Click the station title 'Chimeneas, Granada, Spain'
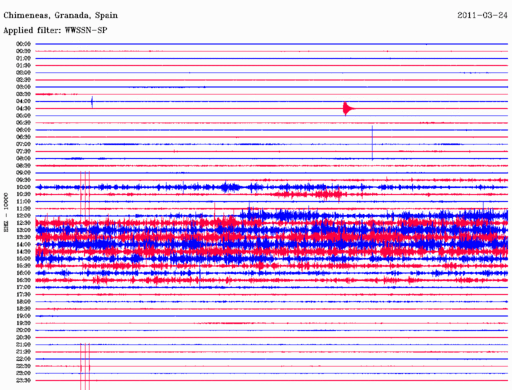Viewport: 512px width, 390px height. coord(60,15)
